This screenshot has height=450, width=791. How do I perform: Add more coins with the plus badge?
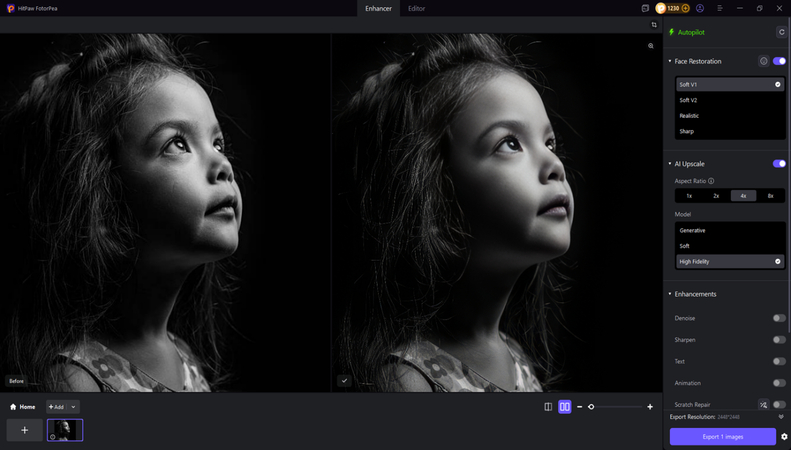[686, 8]
